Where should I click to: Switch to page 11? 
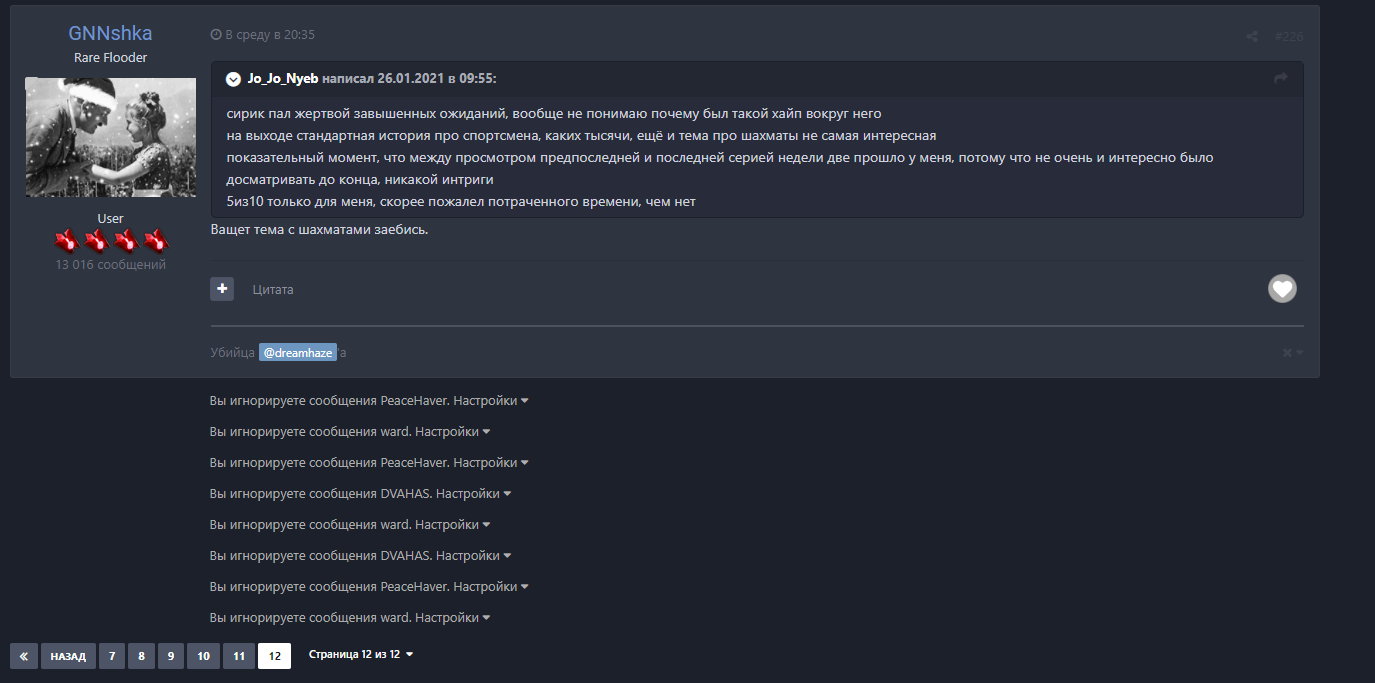tap(238, 656)
